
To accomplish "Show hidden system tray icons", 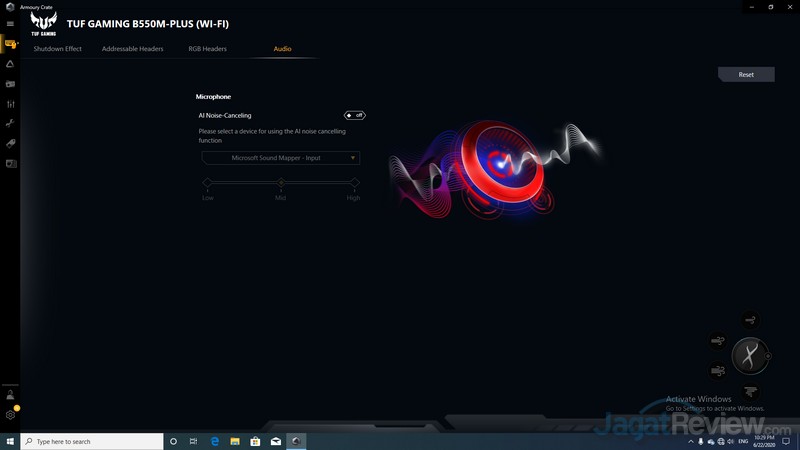I will tap(691, 441).
